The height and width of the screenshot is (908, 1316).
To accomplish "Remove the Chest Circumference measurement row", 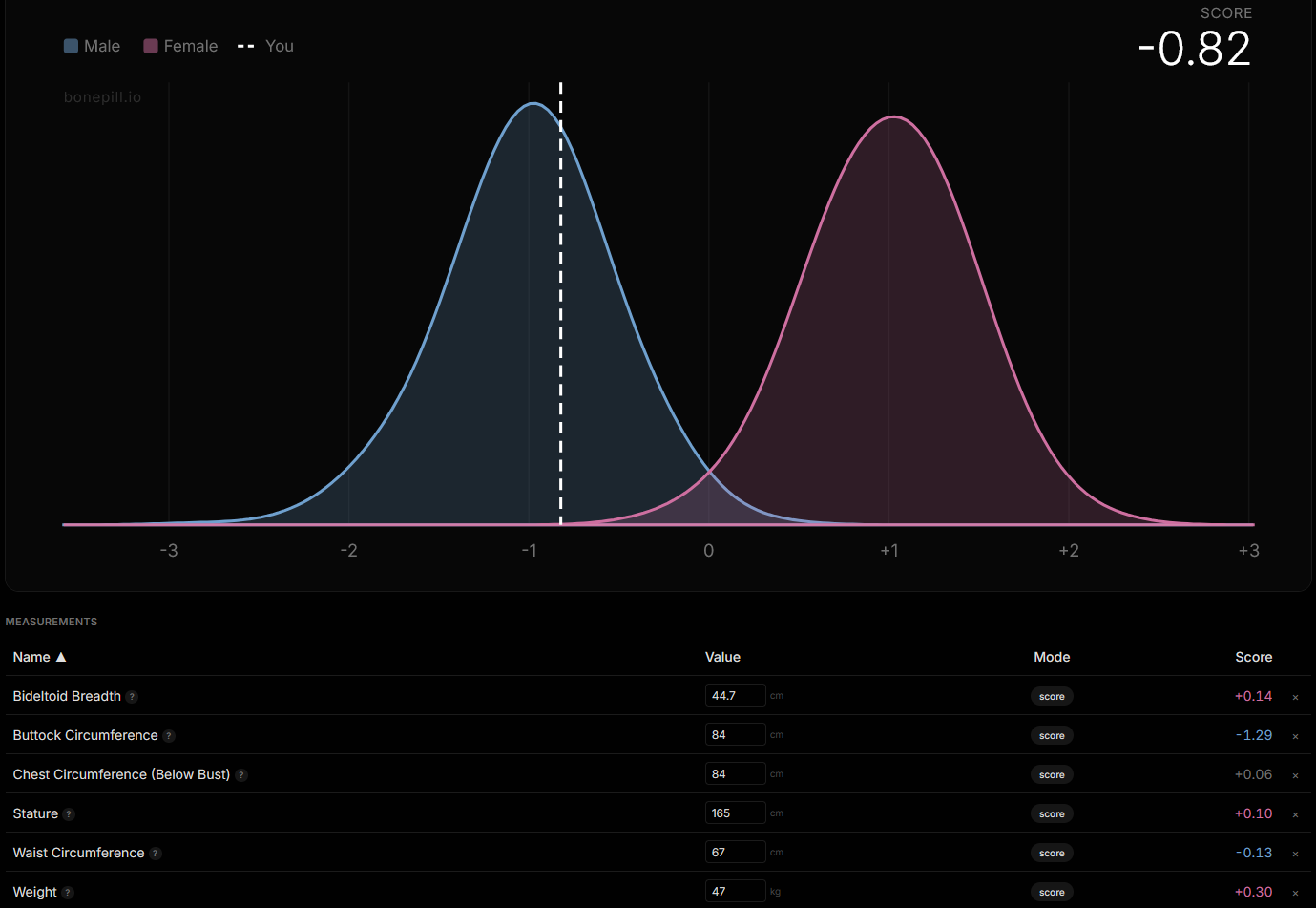I will pyautogui.click(x=1295, y=775).
